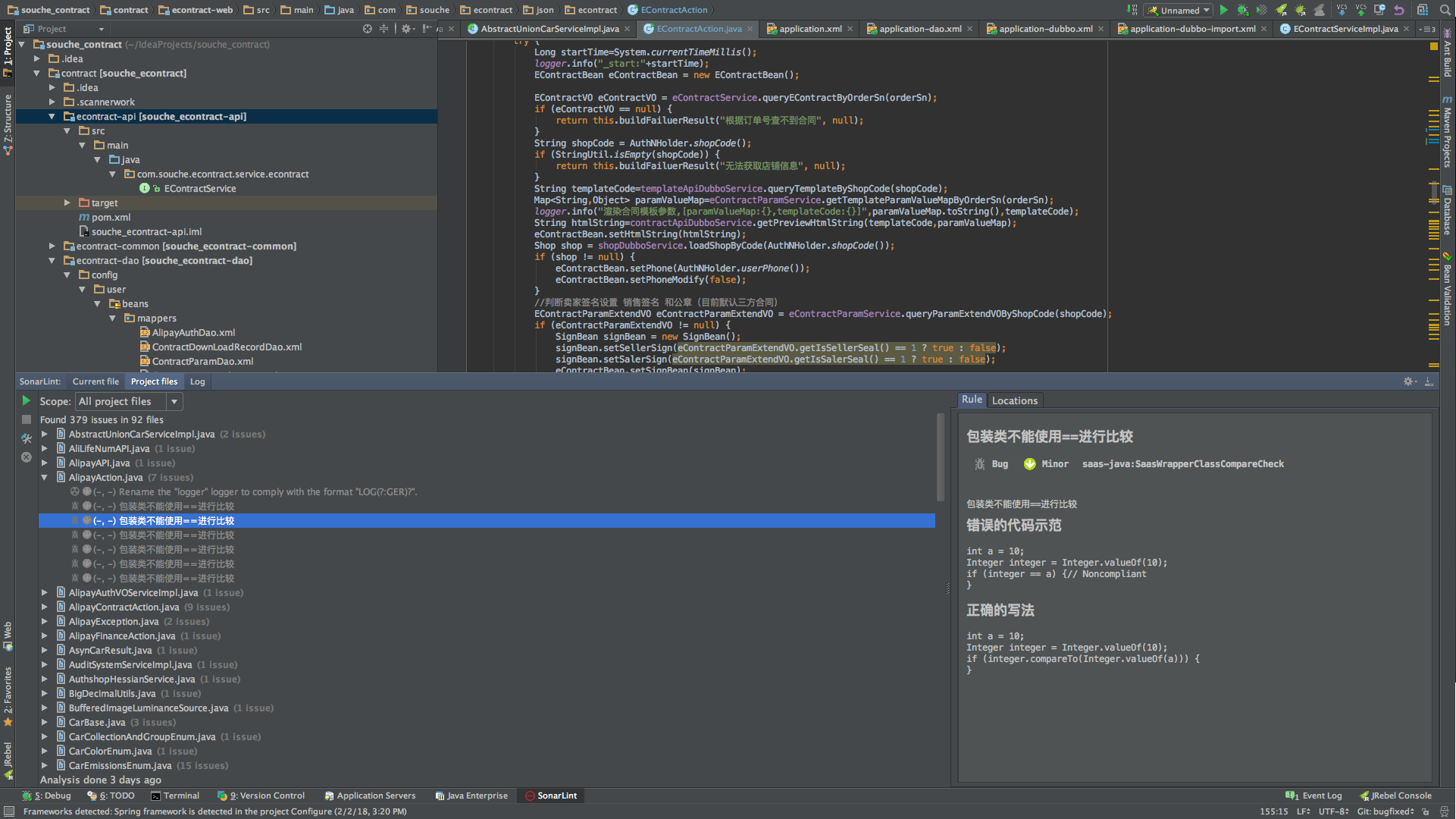Start debugging with the green bug icon
The width and height of the screenshot is (1456, 819).
[x=1243, y=10]
